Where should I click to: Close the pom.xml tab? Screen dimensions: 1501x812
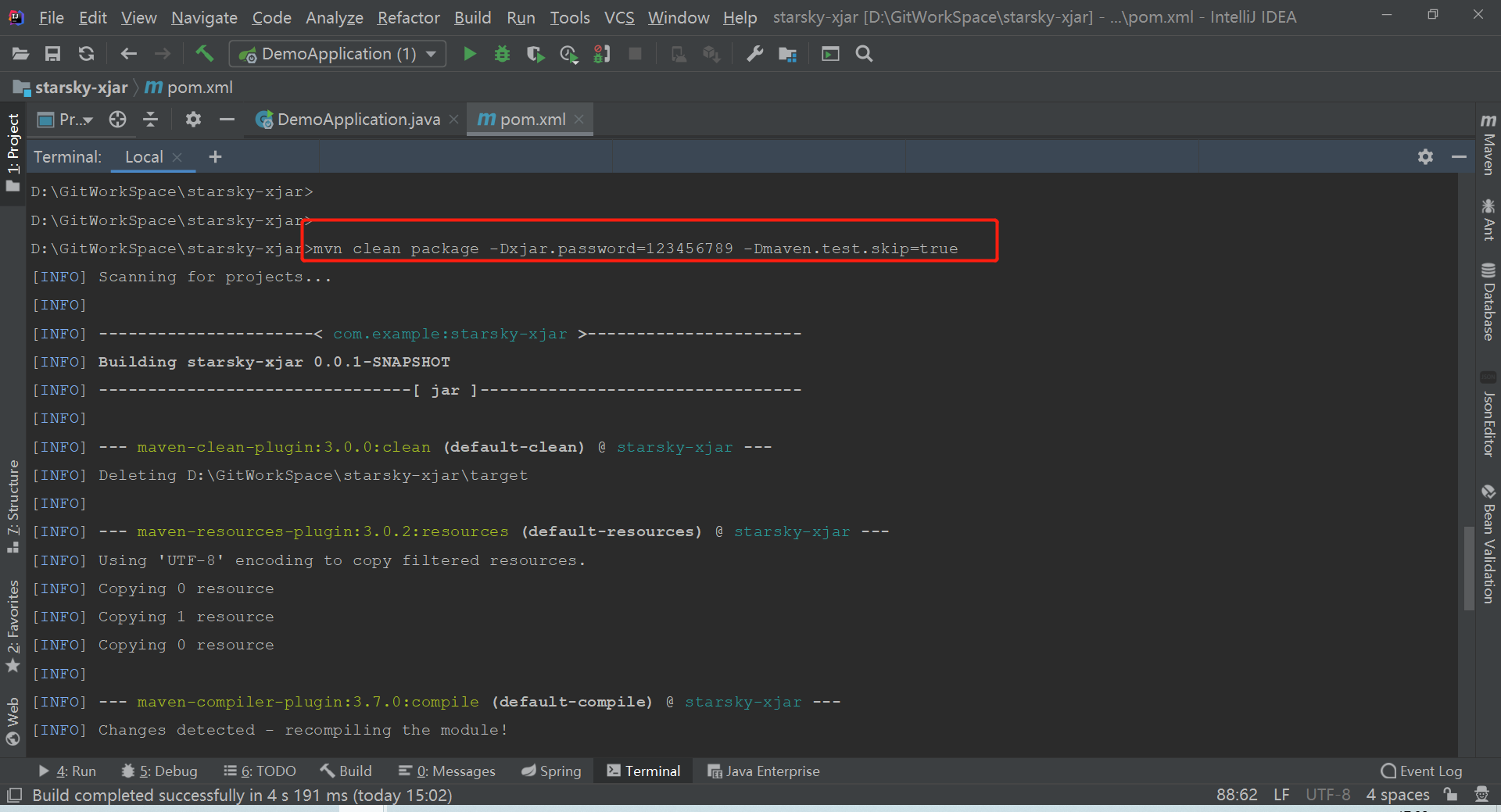click(x=579, y=120)
